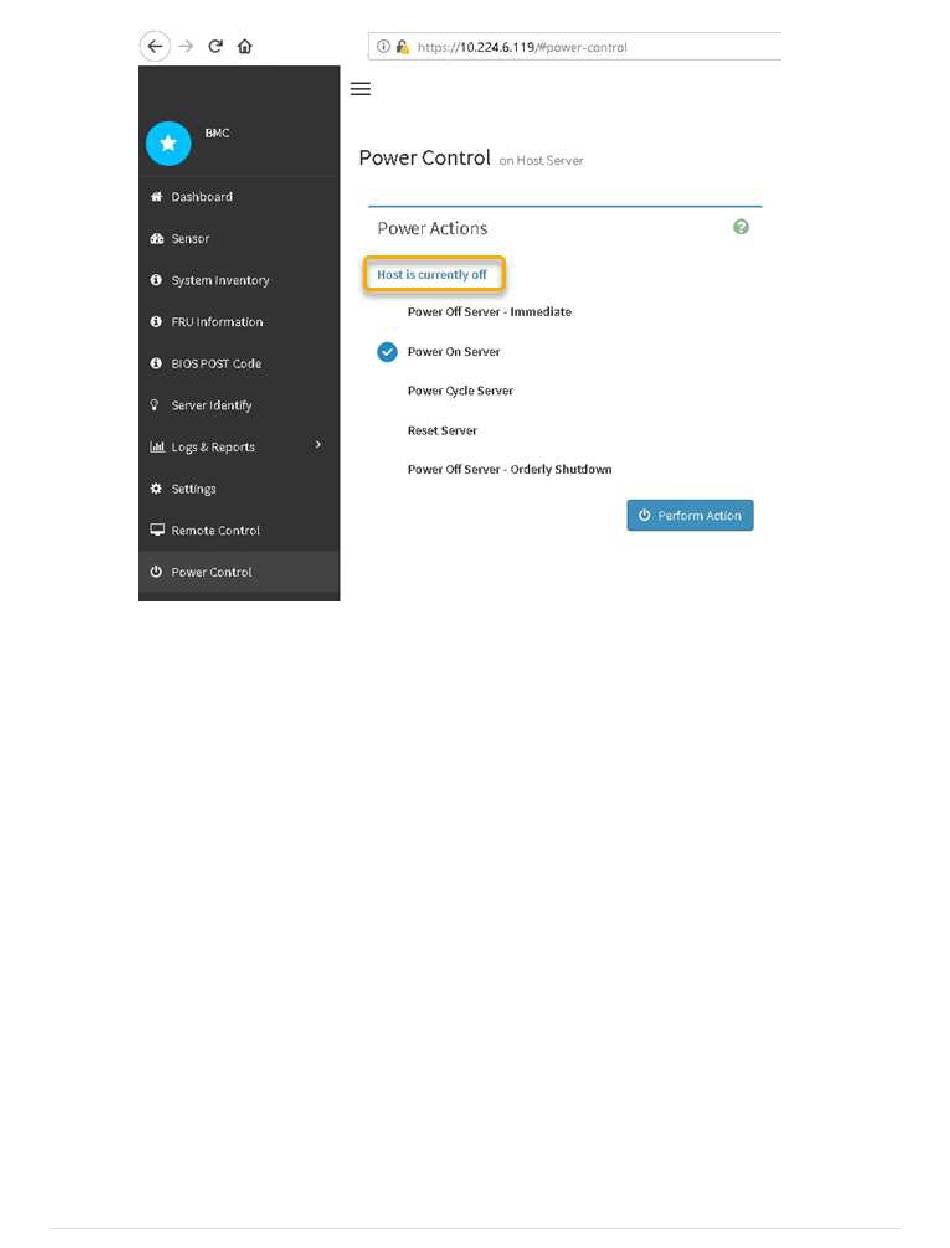950x1248 pixels.
Task: Click the FRU Information info icon
Action: point(156,322)
